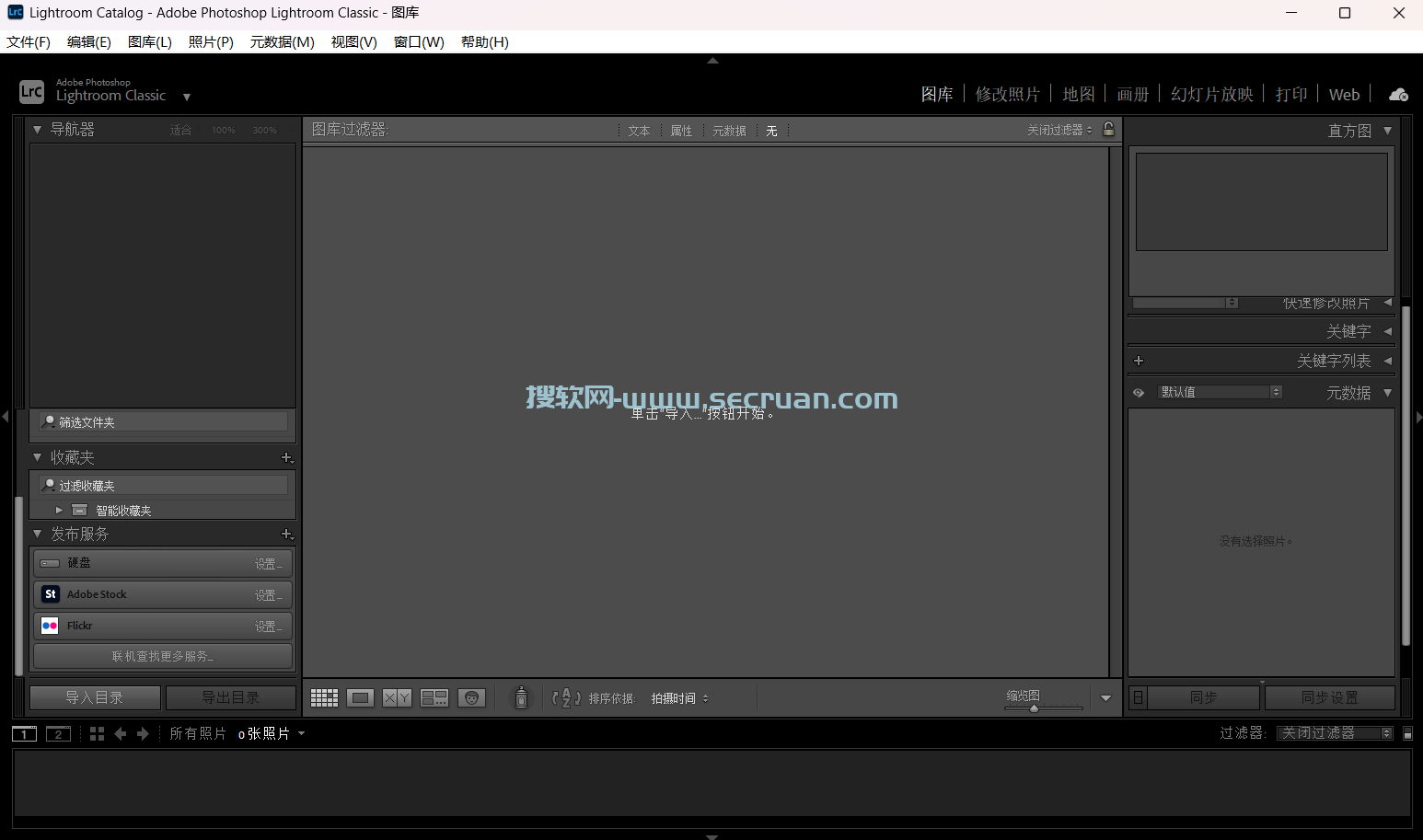Image resolution: width=1423 pixels, height=840 pixels.
Task: Click 设置 next to Adobe Stock
Action: 269,595
